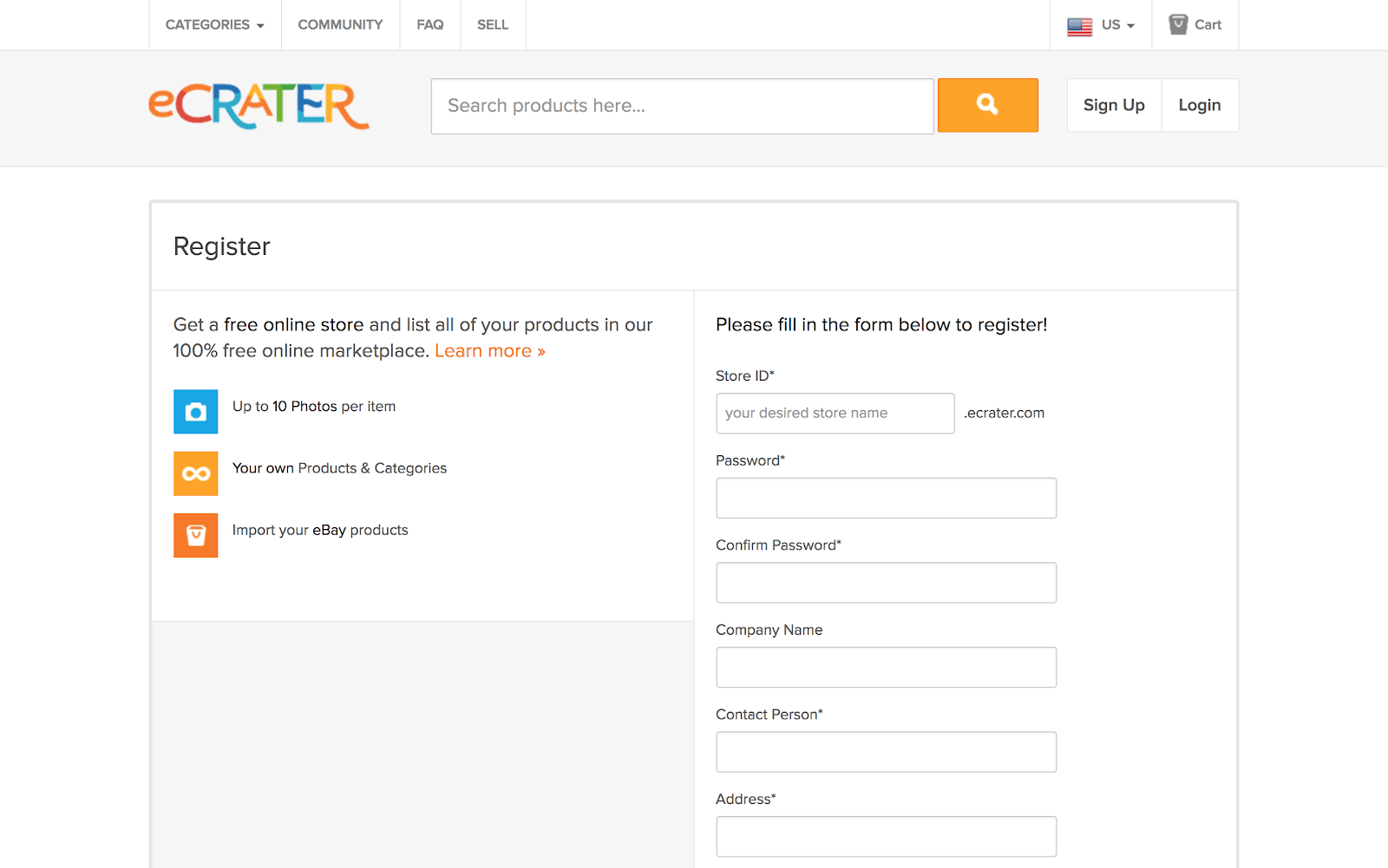Click the US flag icon
Screen dimensions: 1388x868
coord(1079,26)
